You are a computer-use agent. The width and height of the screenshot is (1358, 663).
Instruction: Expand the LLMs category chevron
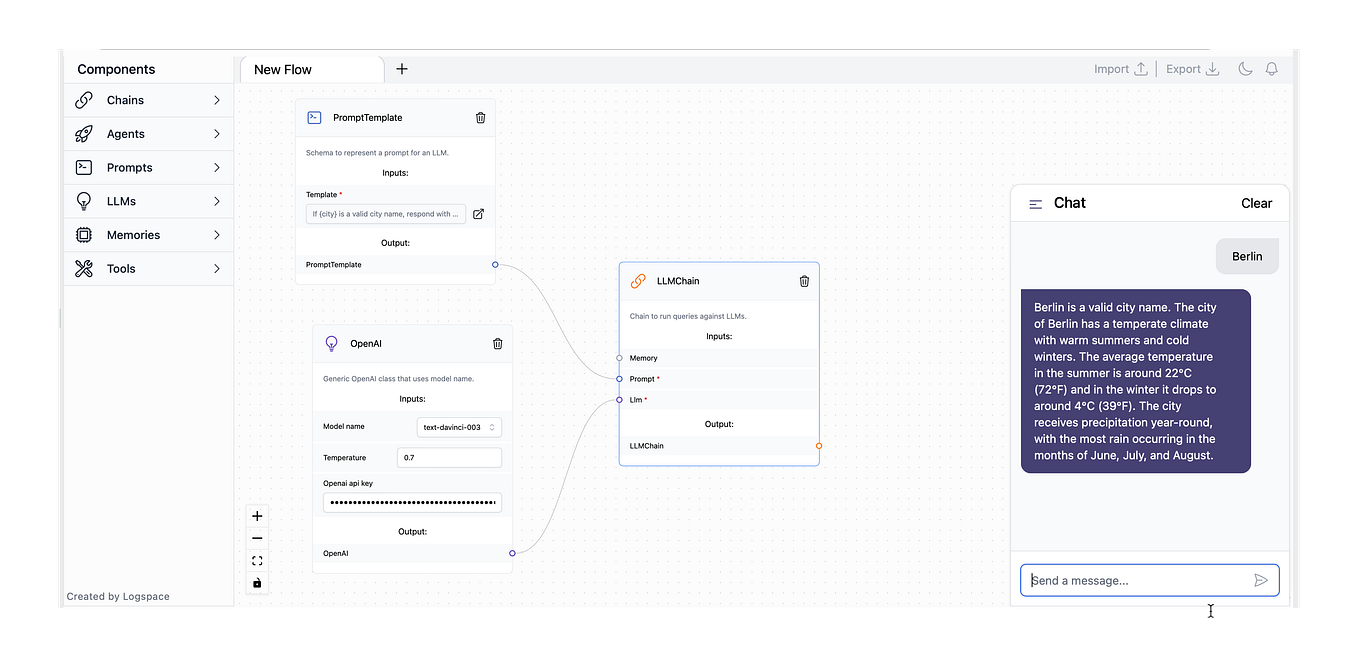[217, 201]
